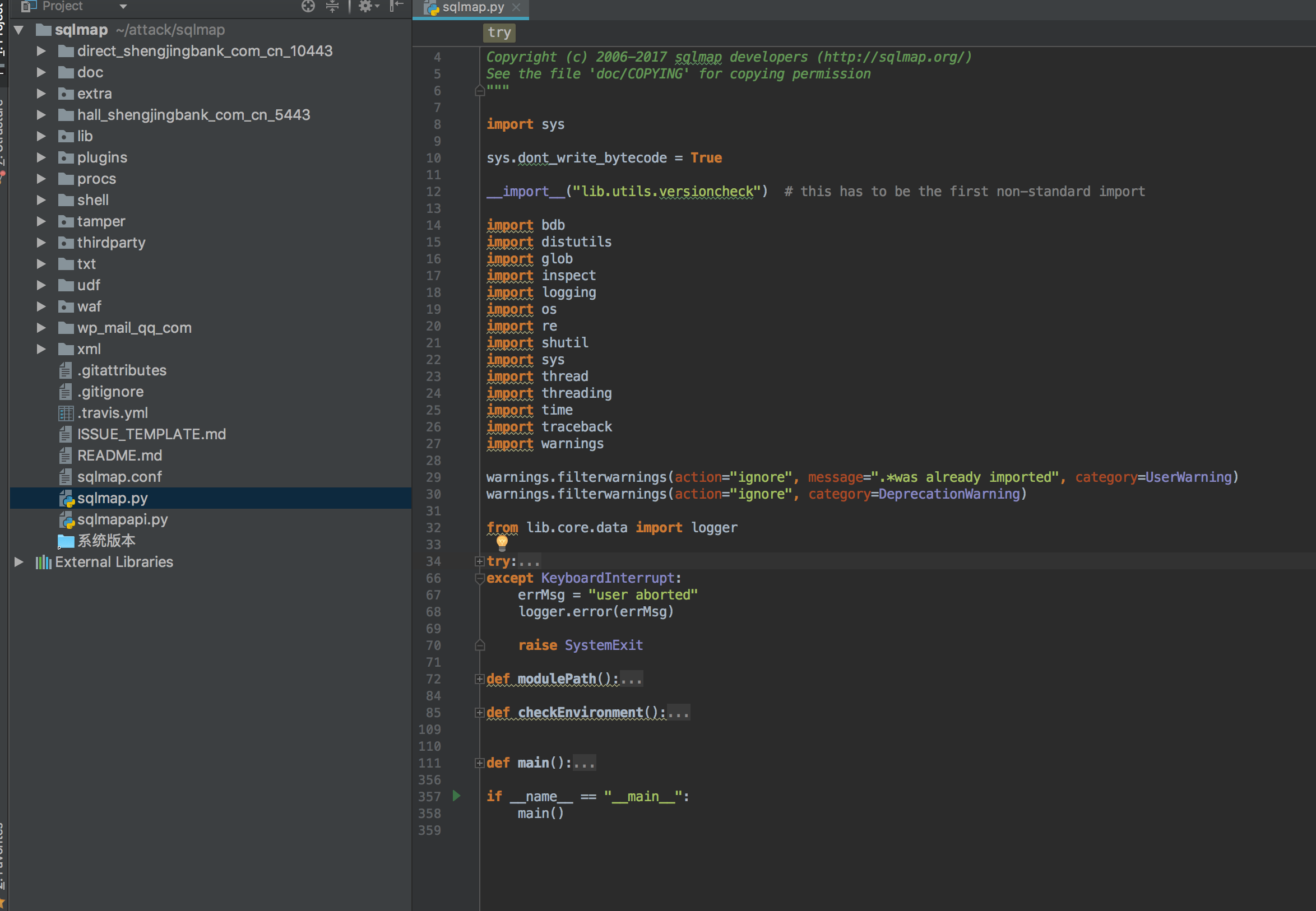Viewport: 1316px width, 911px height.
Task: Close the sqlmap.py tab
Action: pyautogui.click(x=516, y=7)
